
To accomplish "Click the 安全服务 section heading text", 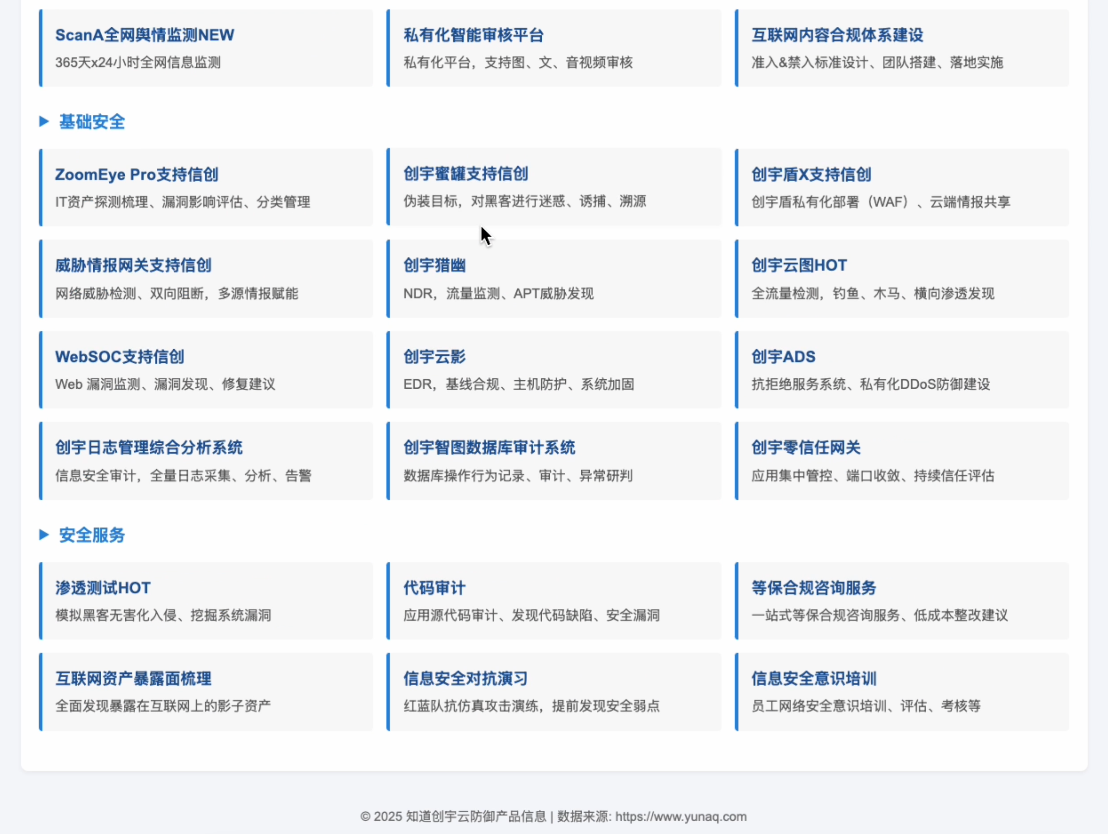I will [x=92, y=535].
